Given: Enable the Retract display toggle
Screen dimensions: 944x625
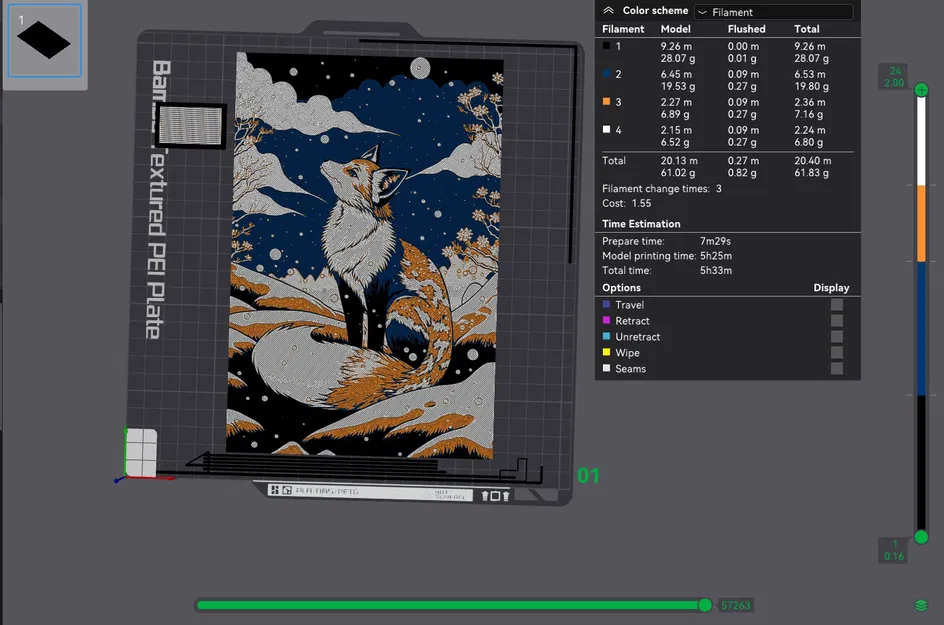Looking at the screenshot, I should pos(836,321).
